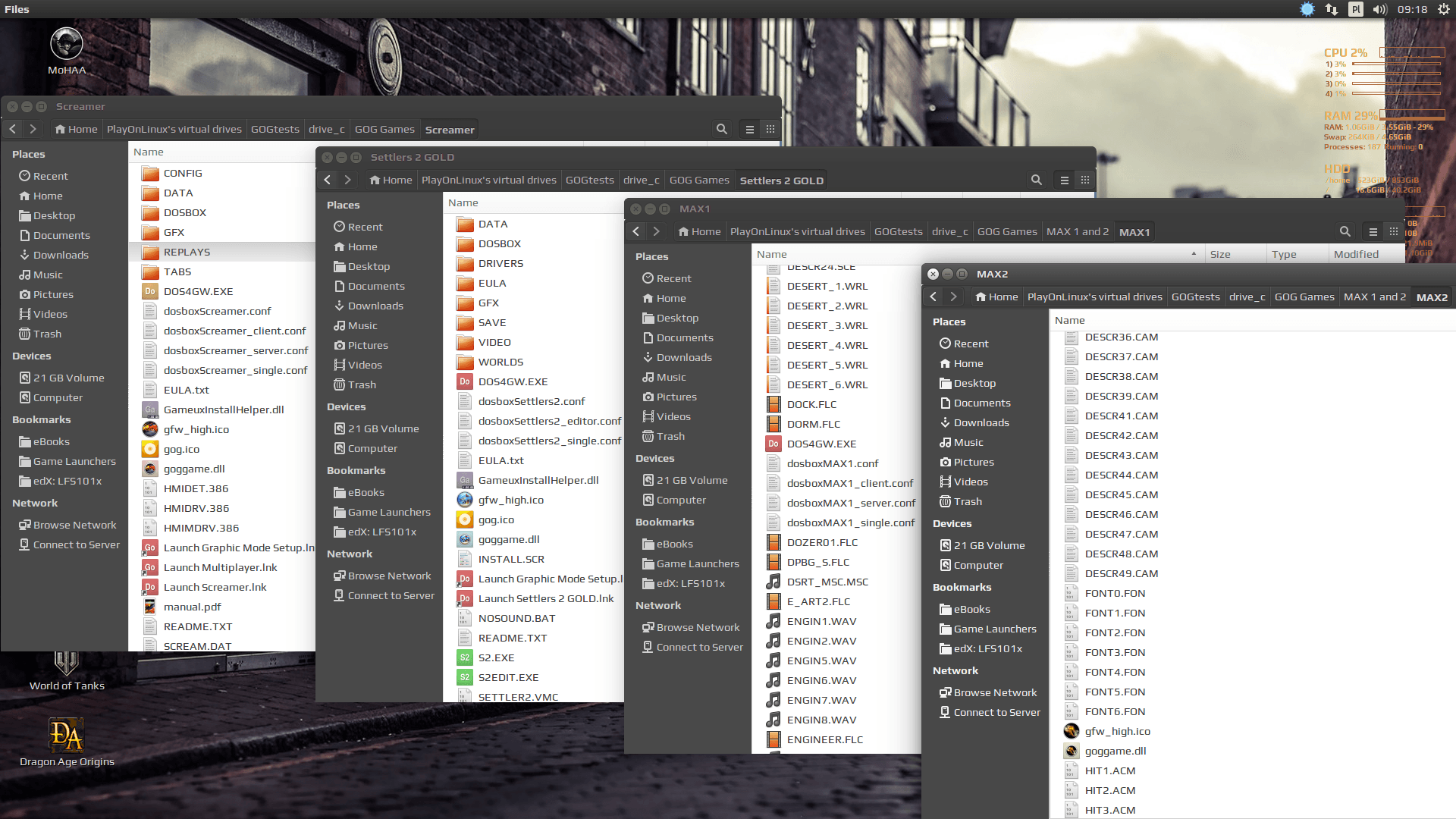Open Trash in Settlers 2 GOLD sidebar

(362, 384)
